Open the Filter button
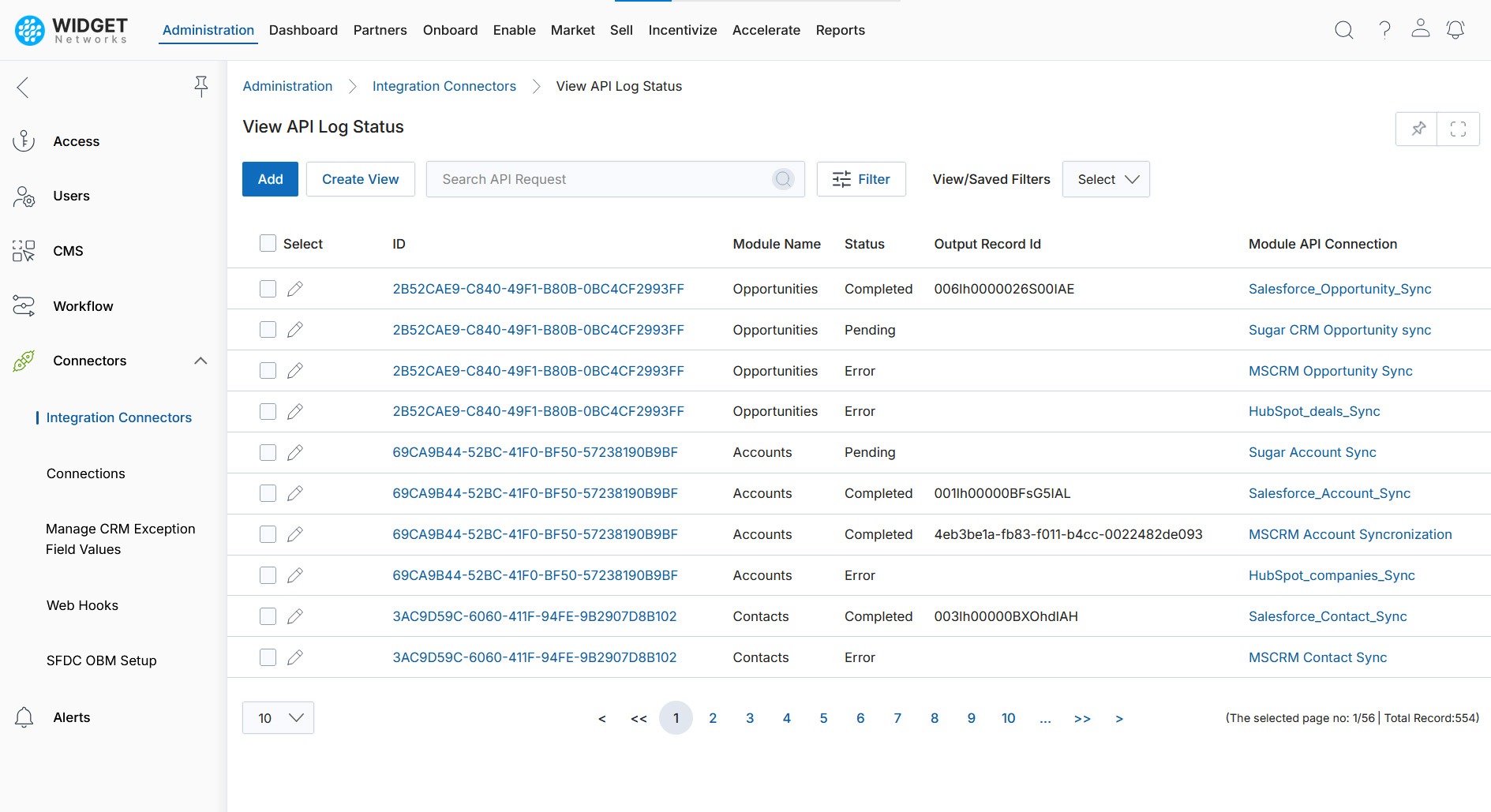 [861, 179]
